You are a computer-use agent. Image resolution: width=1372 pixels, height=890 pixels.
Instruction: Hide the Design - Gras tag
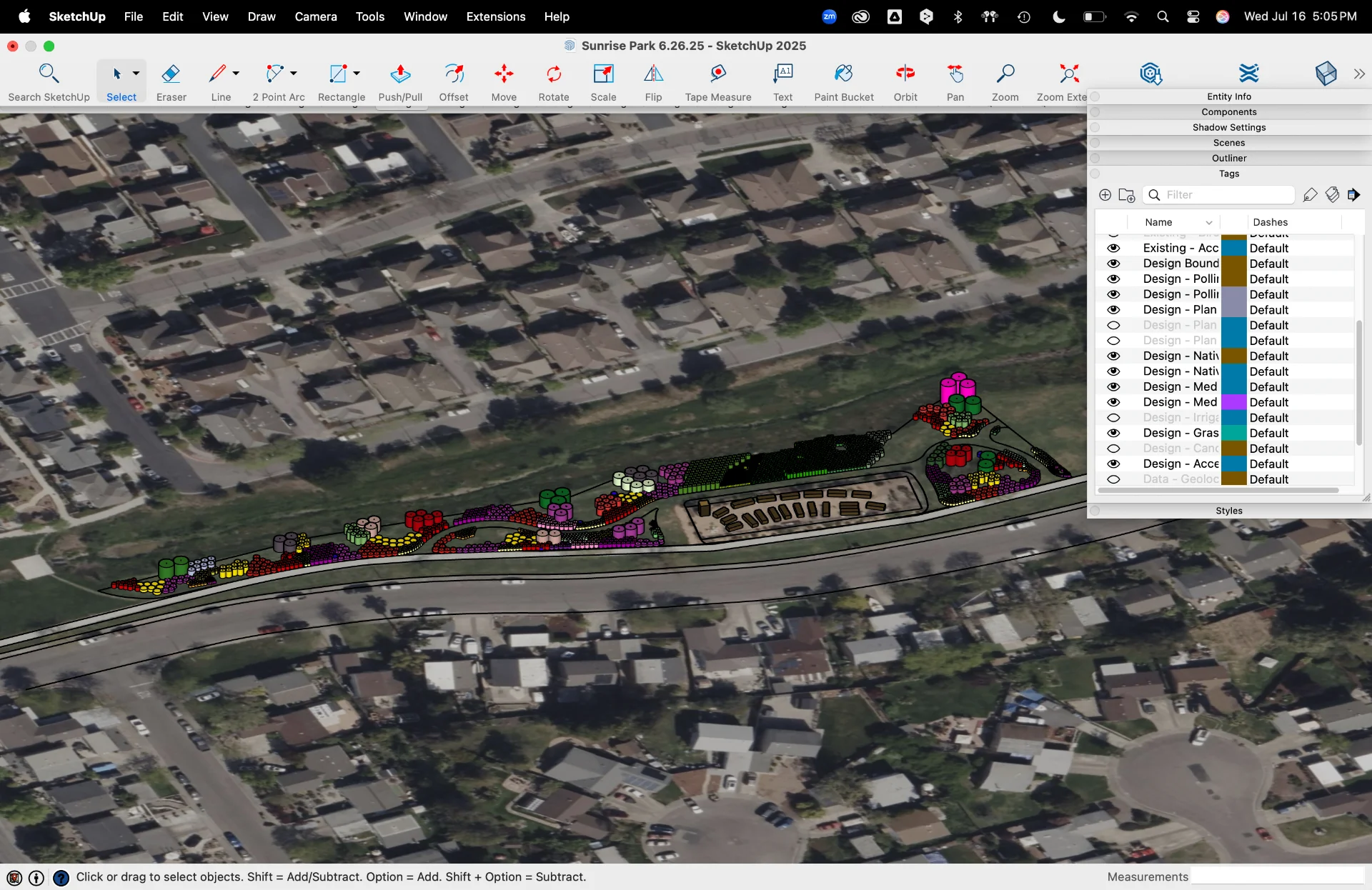click(x=1113, y=433)
